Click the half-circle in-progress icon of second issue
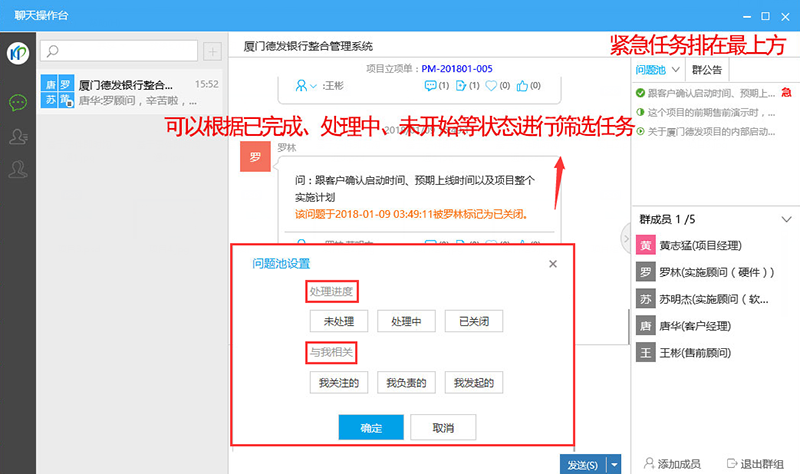Viewport: 800px width, 474px height. tap(640, 112)
